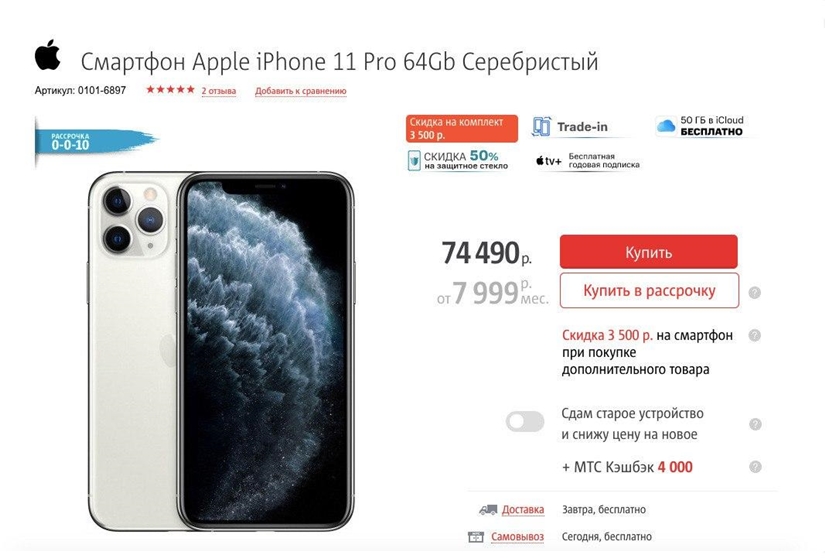This screenshot has height=558, width=825.
Task: Click the 50% protective glass discount badge
Action: (x=458, y=160)
